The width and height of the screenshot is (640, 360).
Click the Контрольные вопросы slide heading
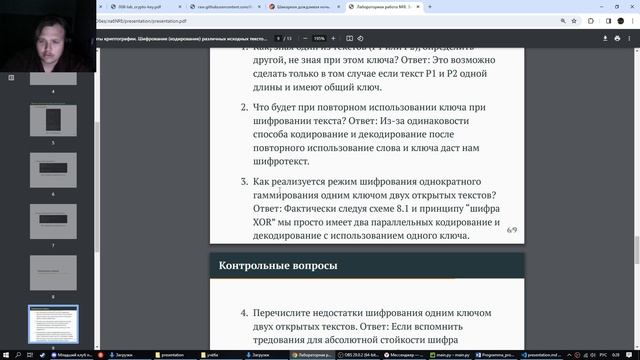pyautogui.click(x=278, y=265)
